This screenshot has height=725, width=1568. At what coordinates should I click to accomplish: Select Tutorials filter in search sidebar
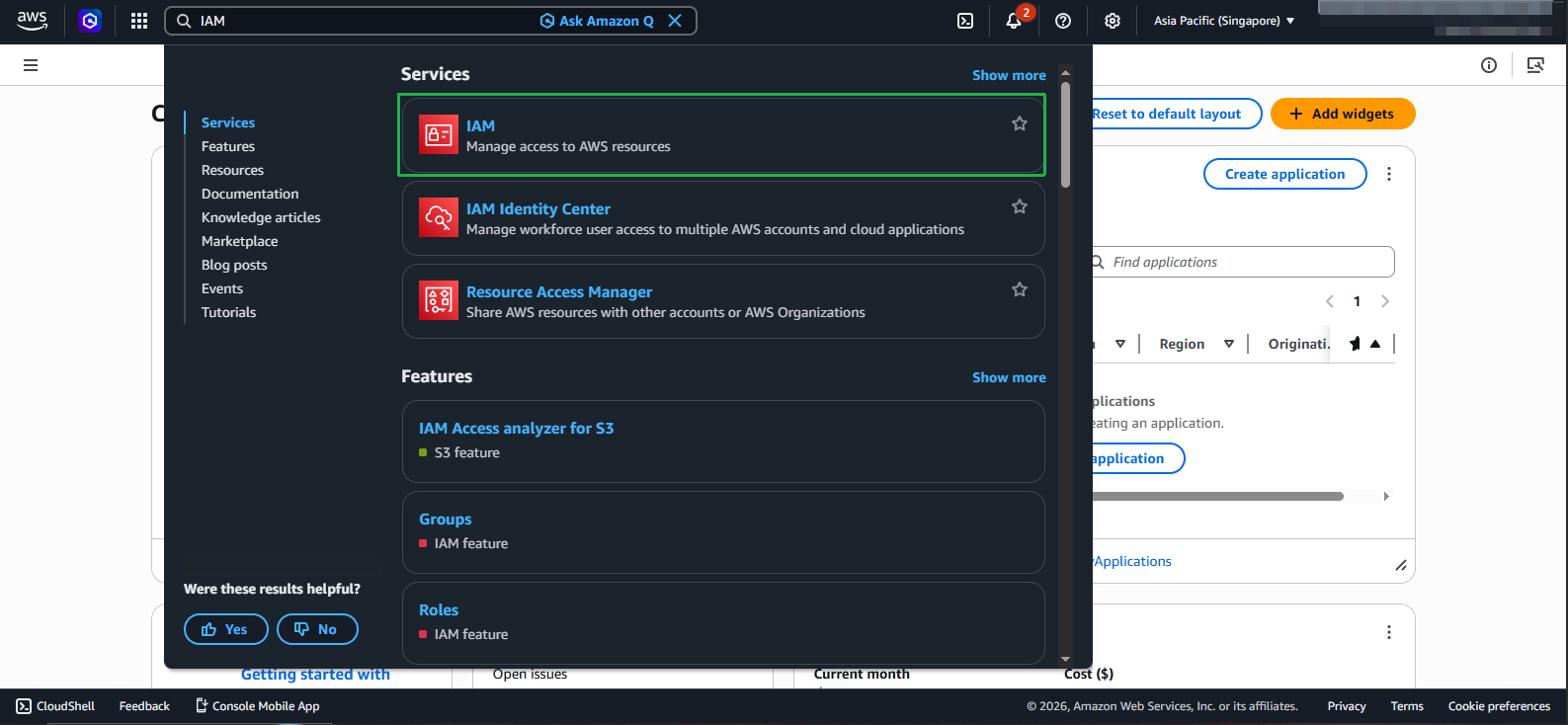click(228, 312)
